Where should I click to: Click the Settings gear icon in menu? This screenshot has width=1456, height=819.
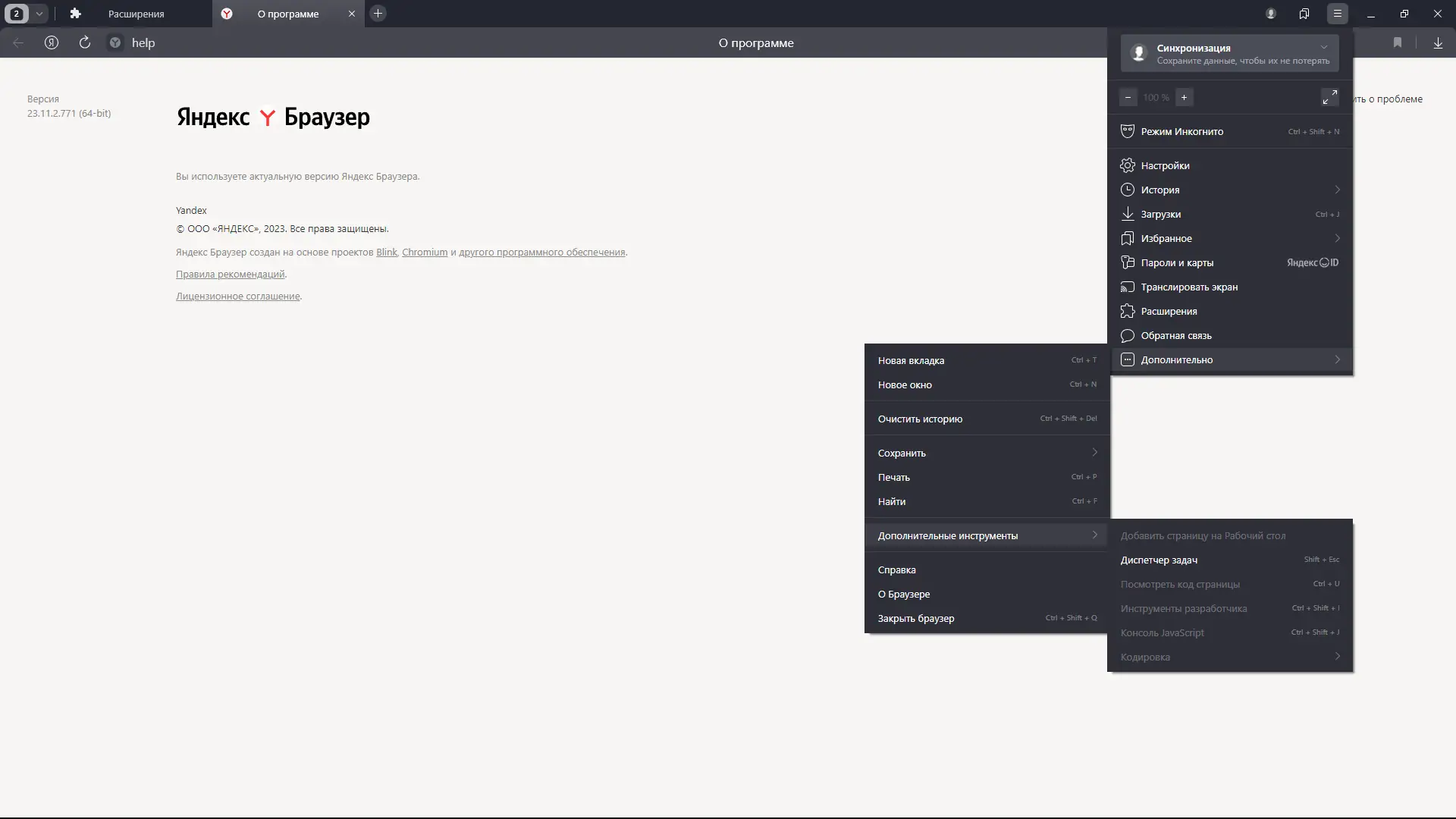point(1128,165)
